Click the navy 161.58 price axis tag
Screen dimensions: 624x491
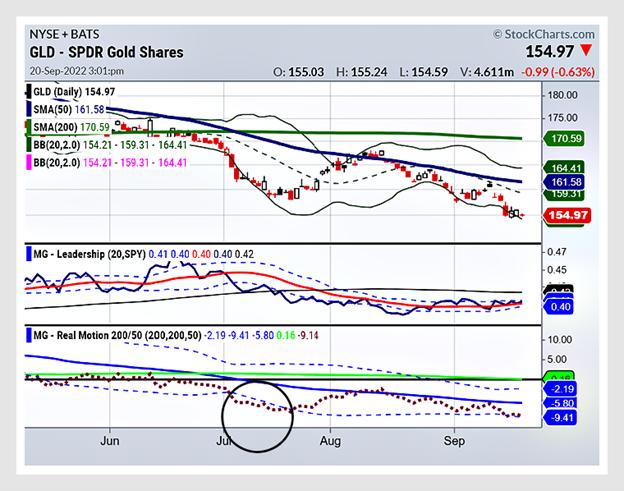pos(564,182)
